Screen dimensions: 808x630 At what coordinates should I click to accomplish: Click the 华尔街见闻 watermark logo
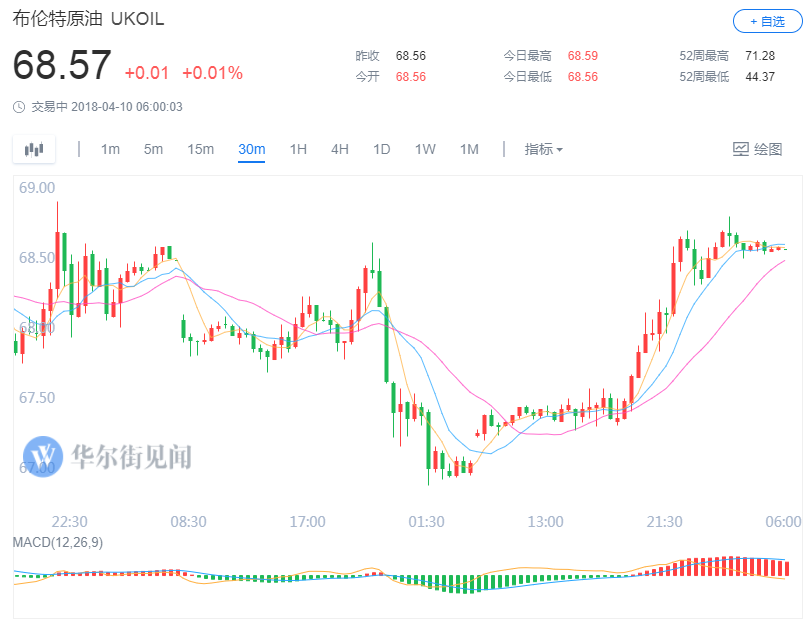(x=108, y=456)
